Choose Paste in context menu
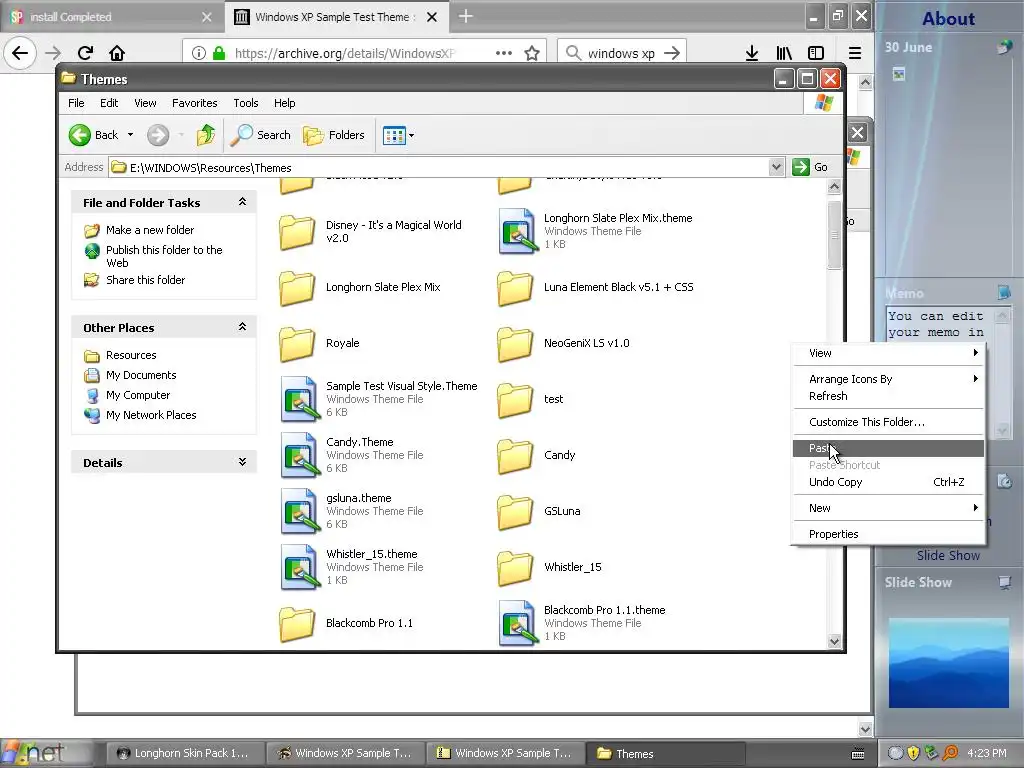This screenshot has height=768, width=1024. [x=888, y=449]
